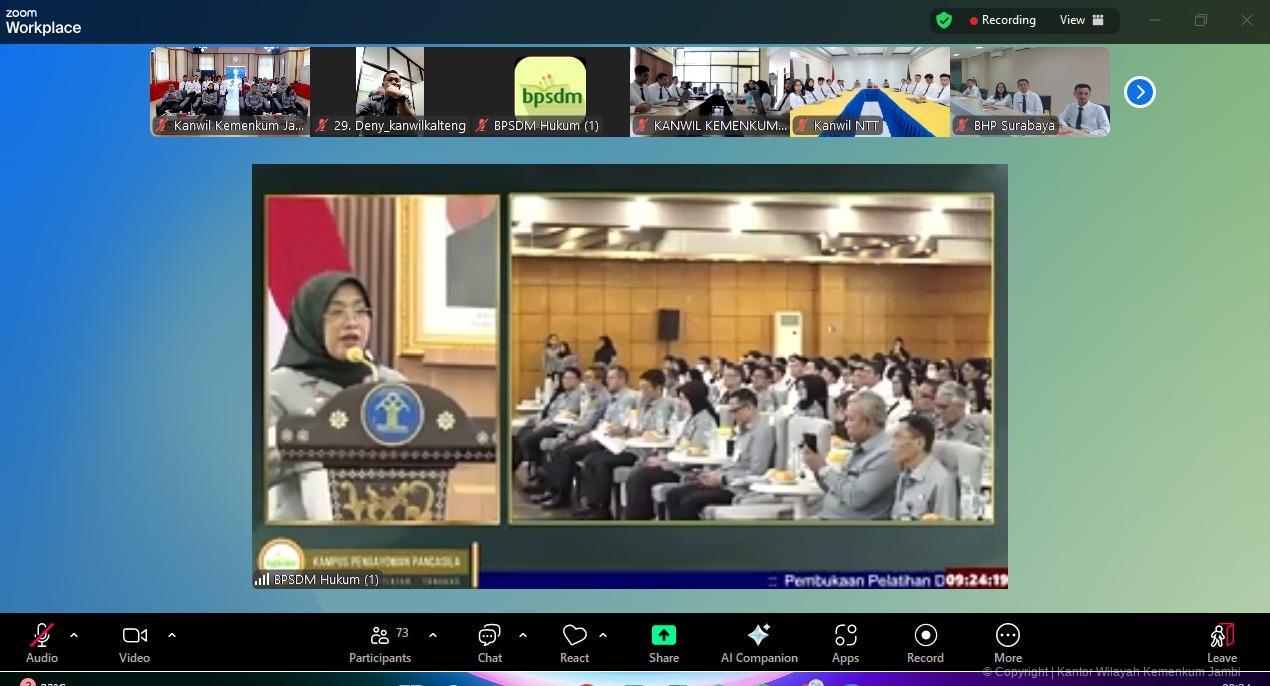Expand the Chat options chevron
The width and height of the screenshot is (1270, 686).
(523, 635)
